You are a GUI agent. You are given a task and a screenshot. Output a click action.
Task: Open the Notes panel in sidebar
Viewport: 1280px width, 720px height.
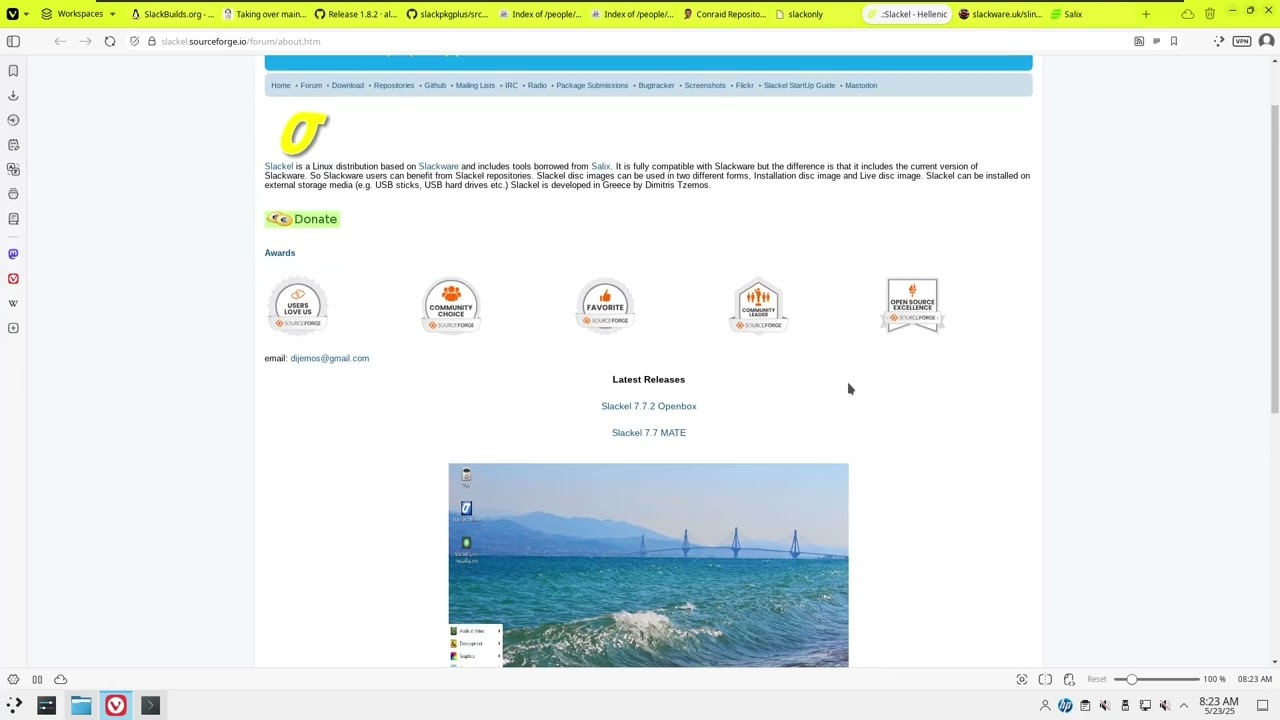click(13, 145)
